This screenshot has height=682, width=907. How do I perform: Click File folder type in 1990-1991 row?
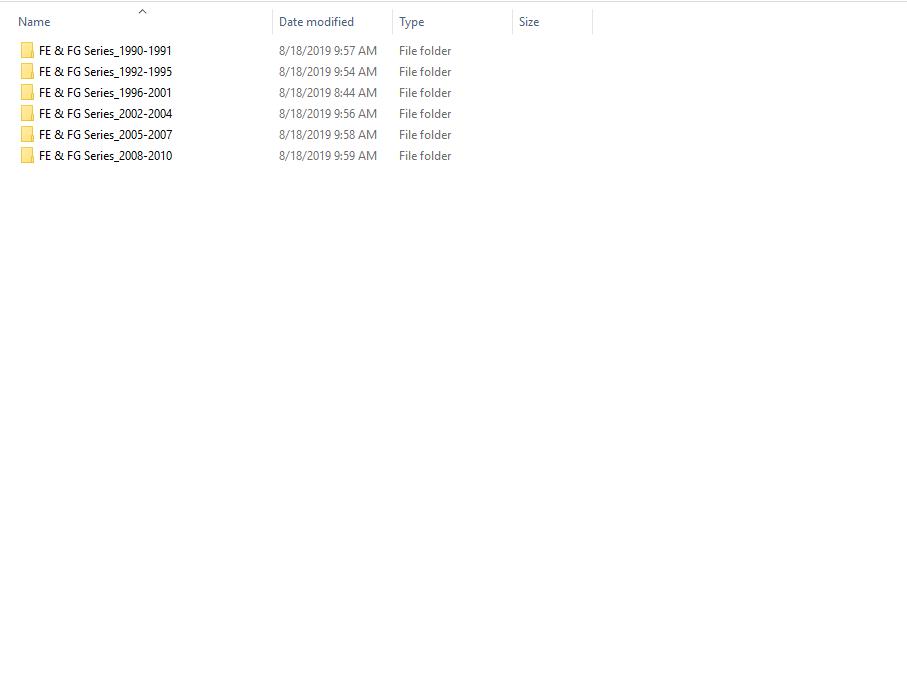point(425,51)
